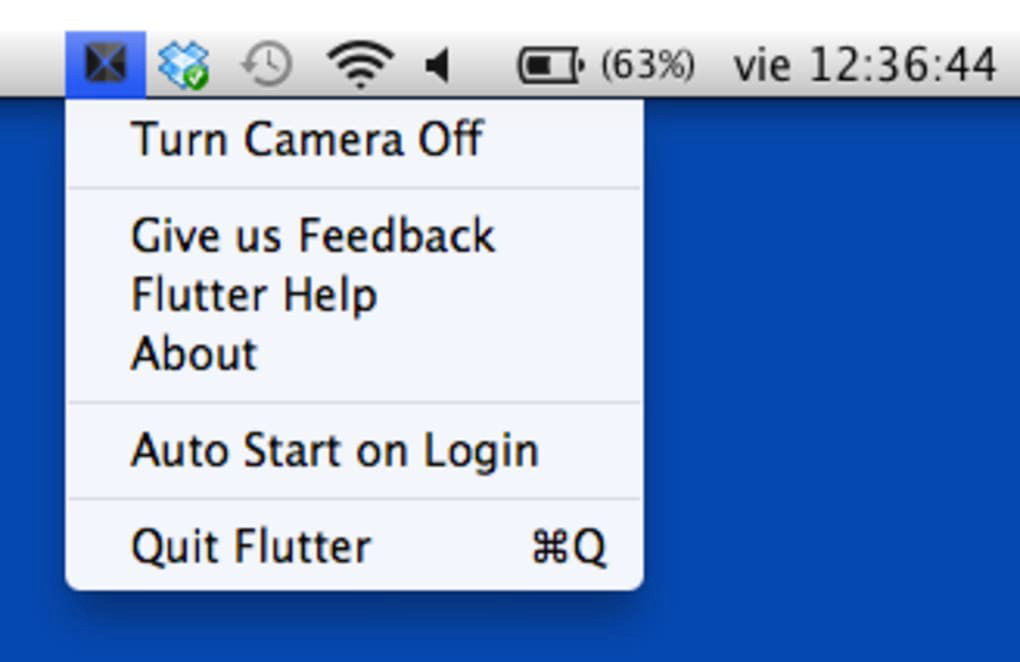The width and height of the screenshot is (1020, 662).
Task: Open the Dropbox menu bar icon
Action: click(182, 64)
